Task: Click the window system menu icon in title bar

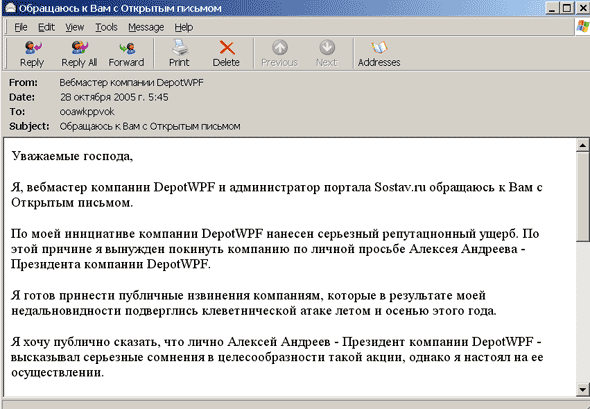Action: [10, 8]
